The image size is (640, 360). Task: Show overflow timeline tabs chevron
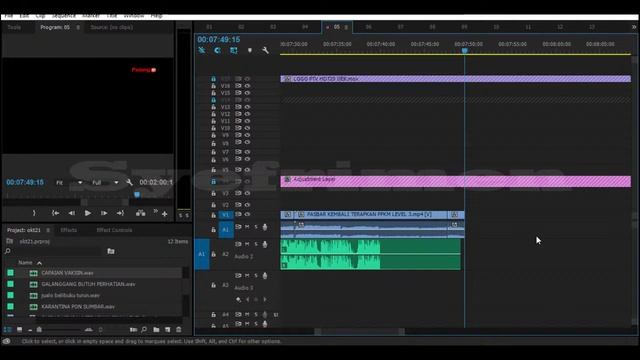click(634, 27)
